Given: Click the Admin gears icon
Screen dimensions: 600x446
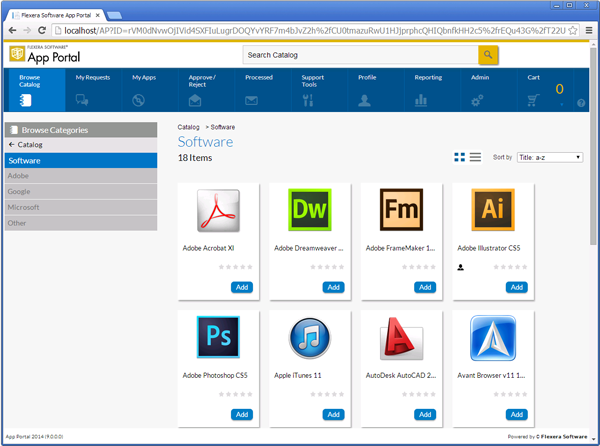Looking at the screenshot, I should coord(477,101).
